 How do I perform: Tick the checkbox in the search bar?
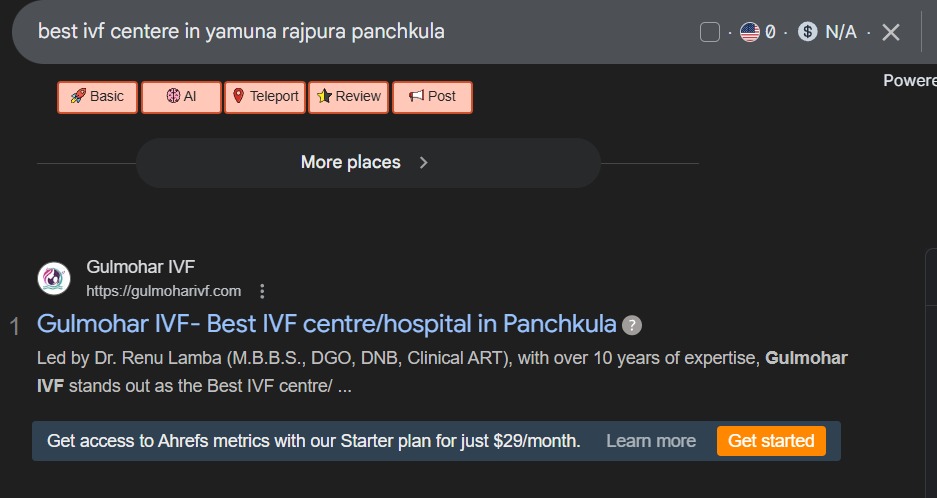point(710,32)
